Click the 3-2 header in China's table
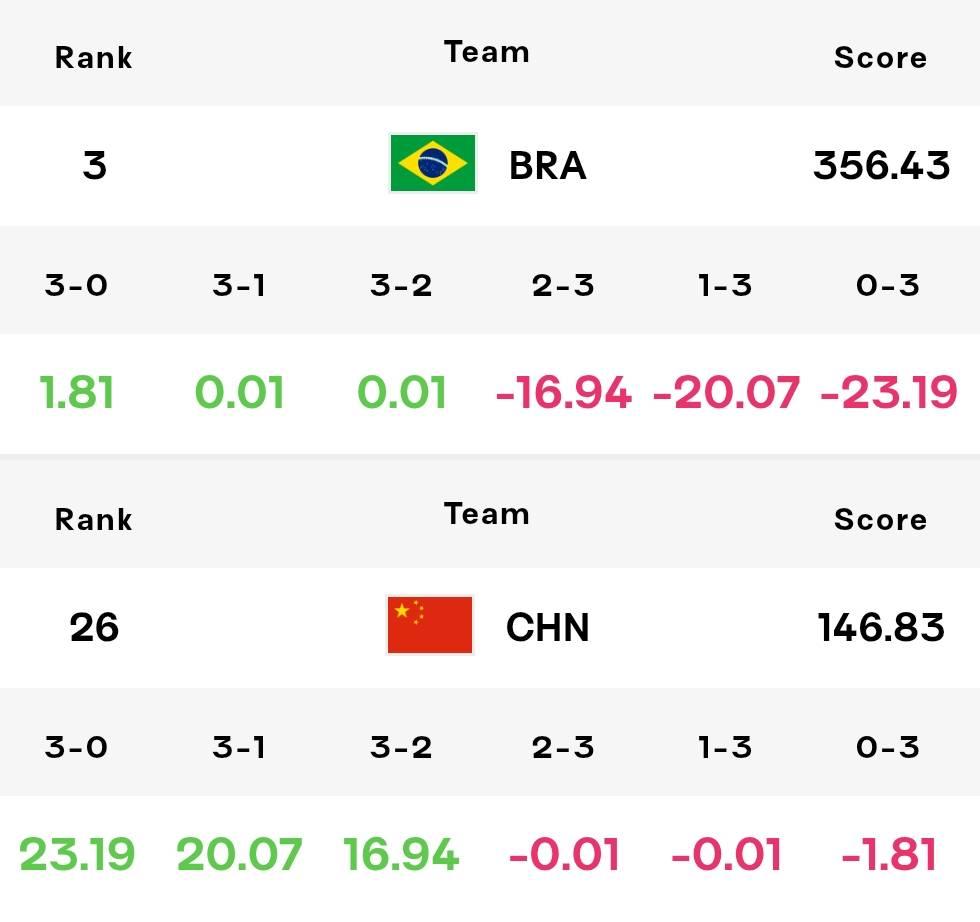Viewport: 980px width, 922px height. [x=401, y=747]
